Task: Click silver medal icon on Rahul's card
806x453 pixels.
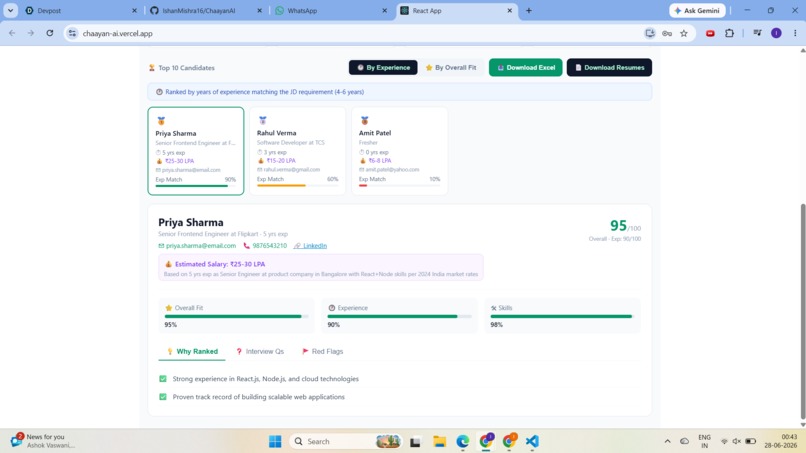Action: (263, 120)
